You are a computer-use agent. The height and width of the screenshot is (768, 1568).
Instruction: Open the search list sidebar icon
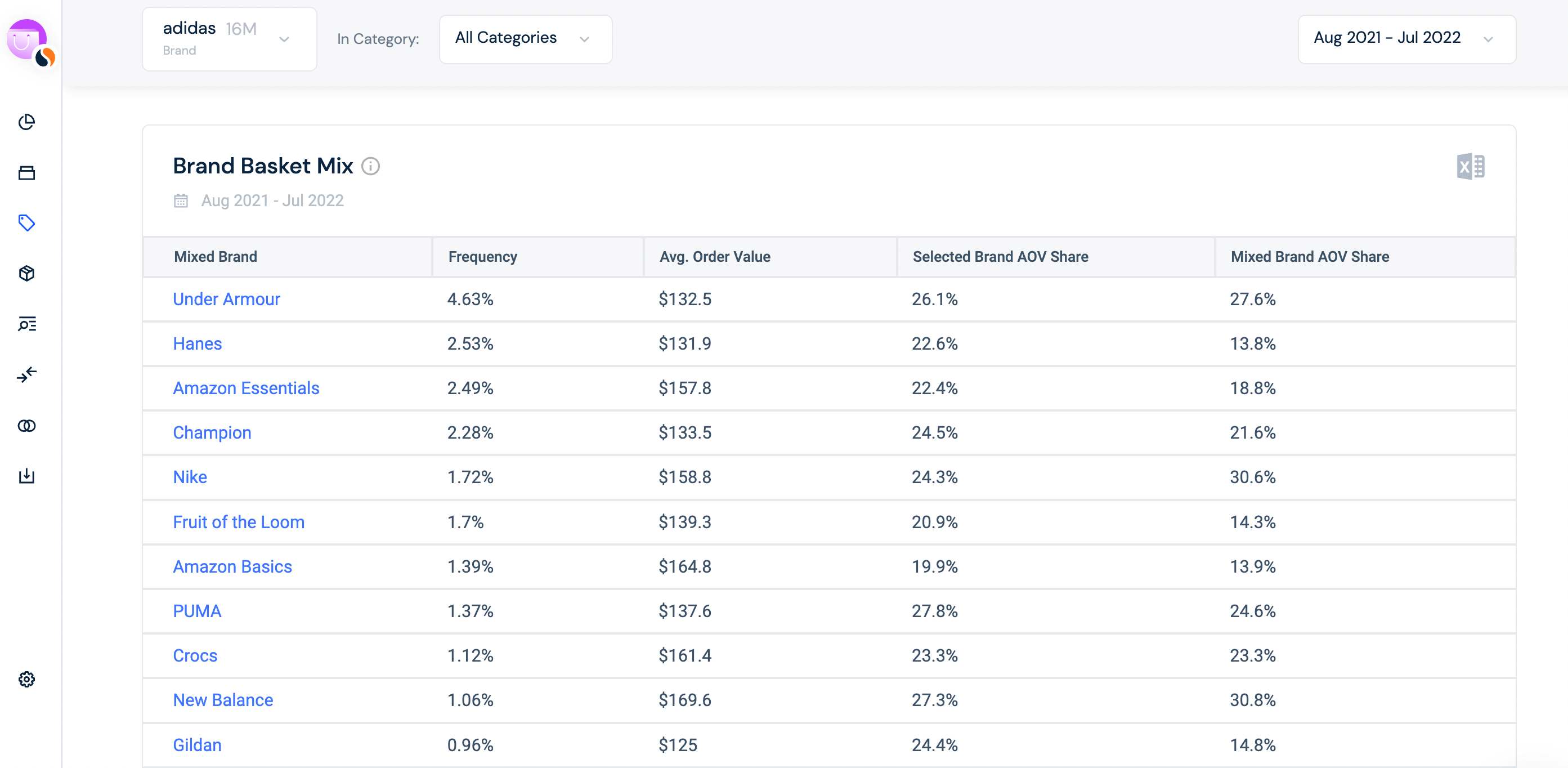tap(26, 324)
